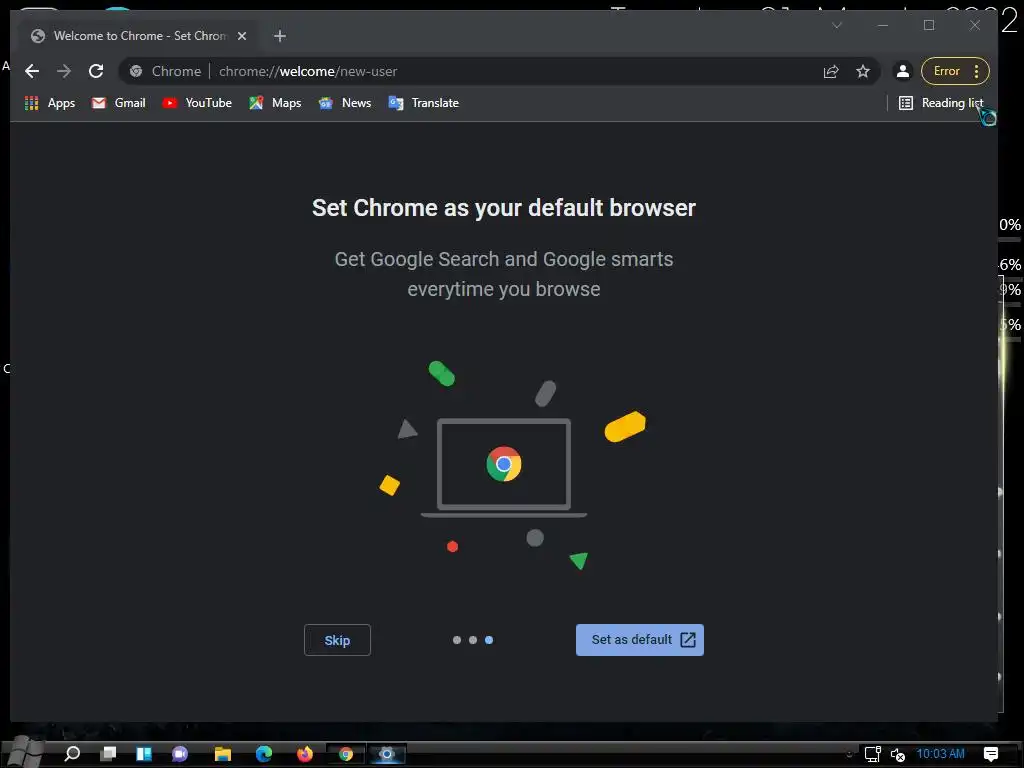Viewport: 1024px width, 768px height.
Task: Minimize the Chrome window
Action: [883, 25]
